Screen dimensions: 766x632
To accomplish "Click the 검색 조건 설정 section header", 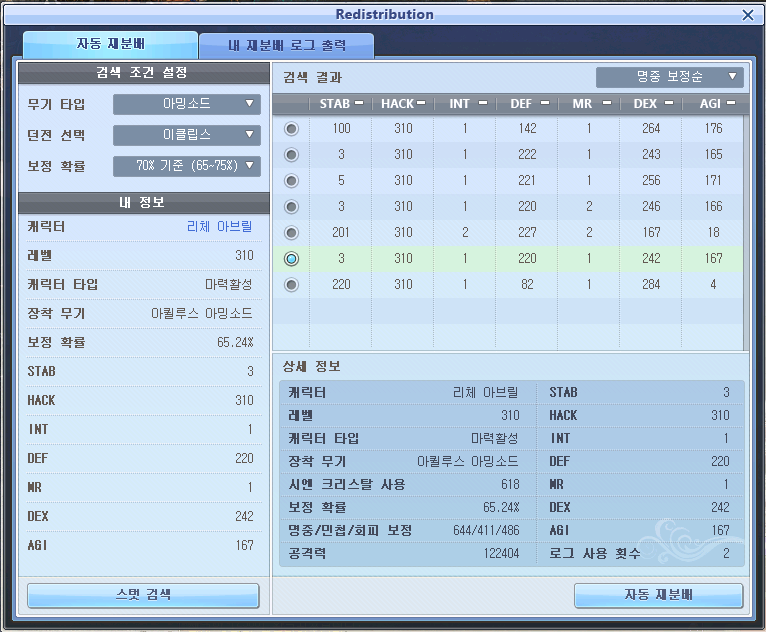I will 143,73.
